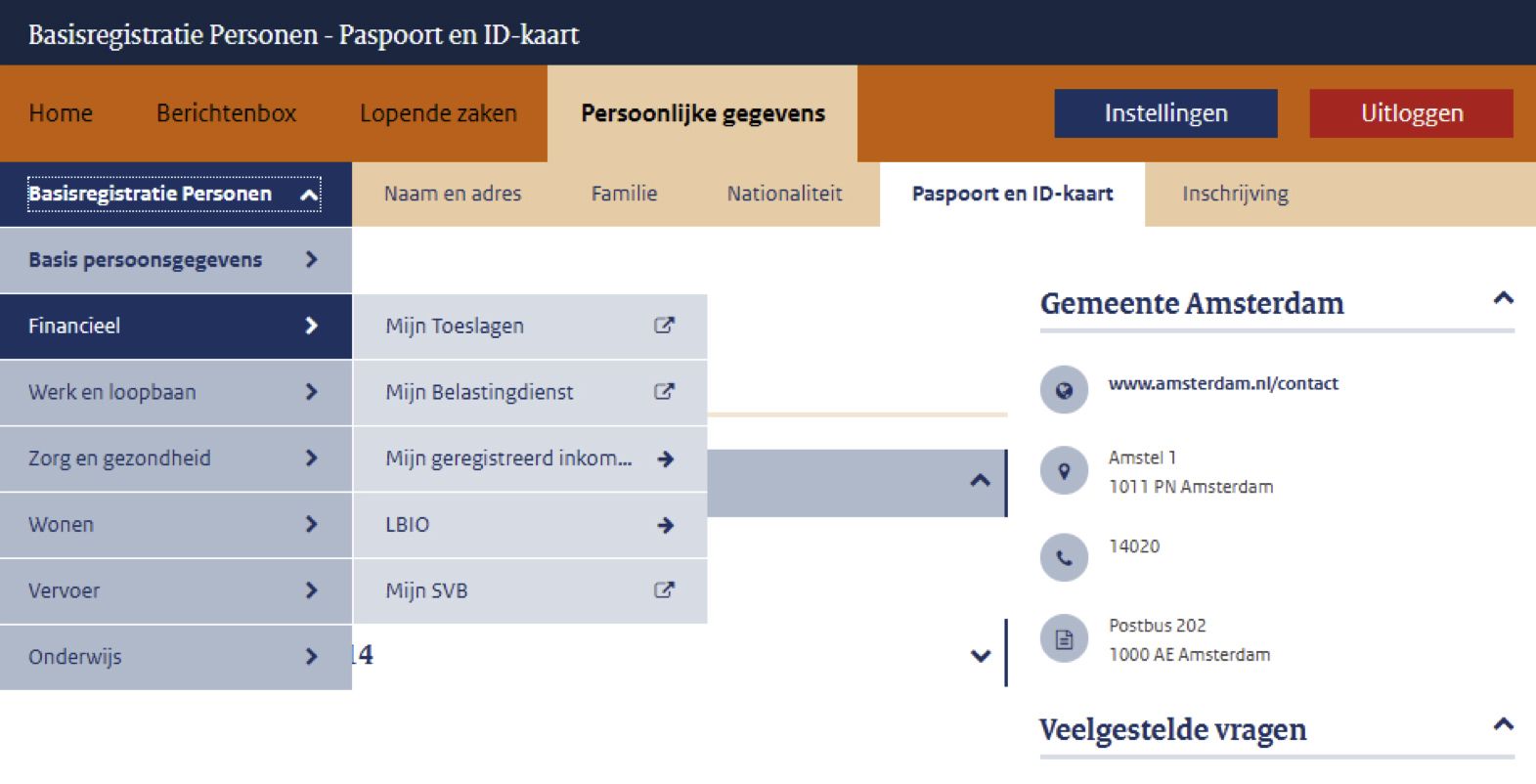Click the document icon by Postbus 202
The width and height of the screenshot is (1536, 784).
pyautogui.click(x=1064, y=639)
